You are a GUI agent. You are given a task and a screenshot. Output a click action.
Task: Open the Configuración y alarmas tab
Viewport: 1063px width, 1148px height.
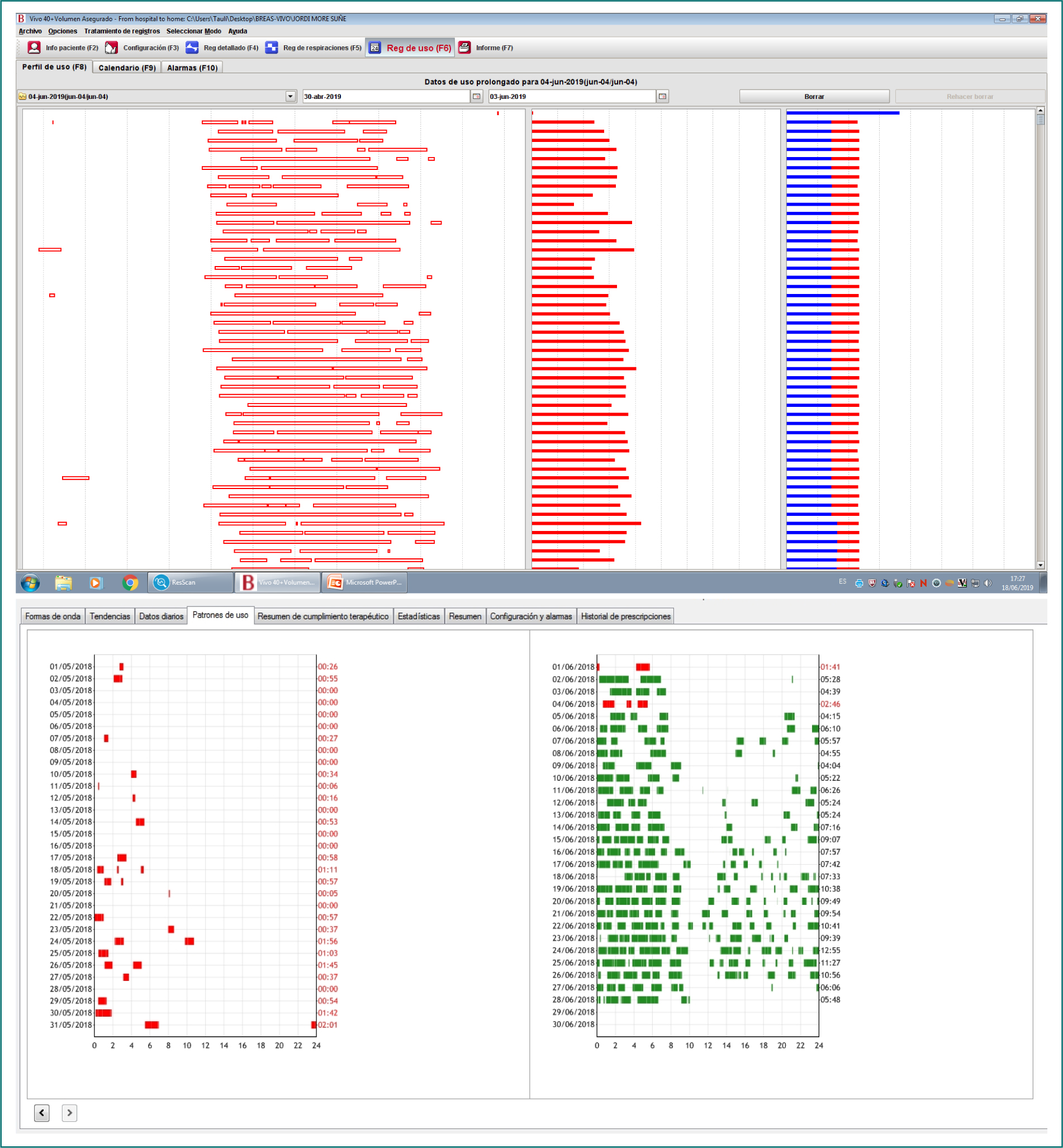[x=531, y=616]
